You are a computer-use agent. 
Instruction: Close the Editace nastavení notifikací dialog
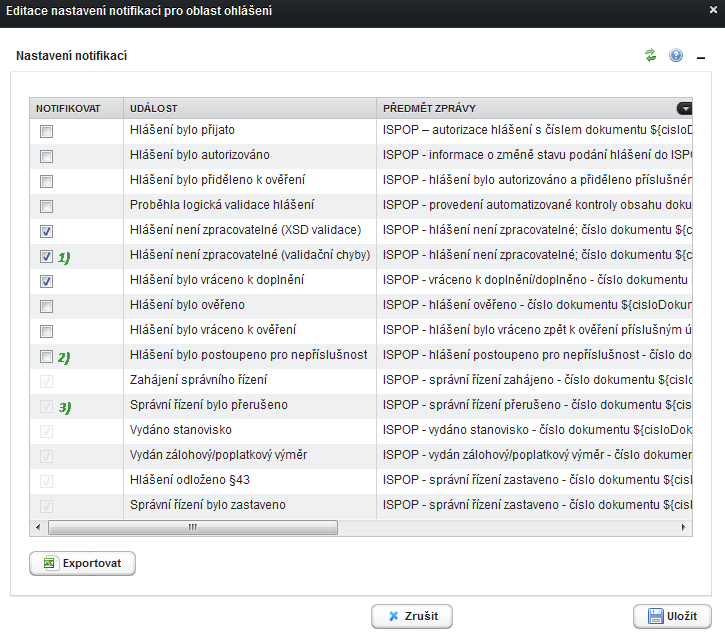click(713, 10)
